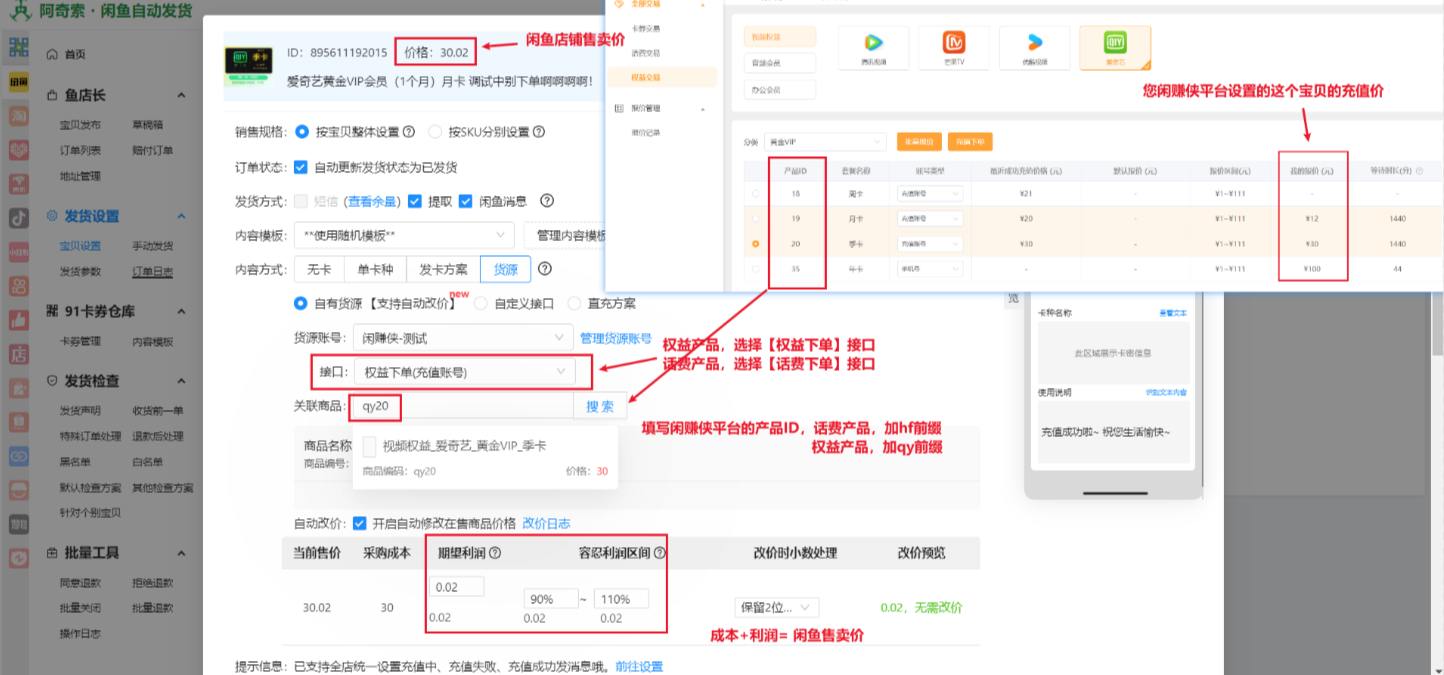Edit the 110% tolerance upper bound field
This screenshot has width=1444, height=675.
(x=621, y=599)
